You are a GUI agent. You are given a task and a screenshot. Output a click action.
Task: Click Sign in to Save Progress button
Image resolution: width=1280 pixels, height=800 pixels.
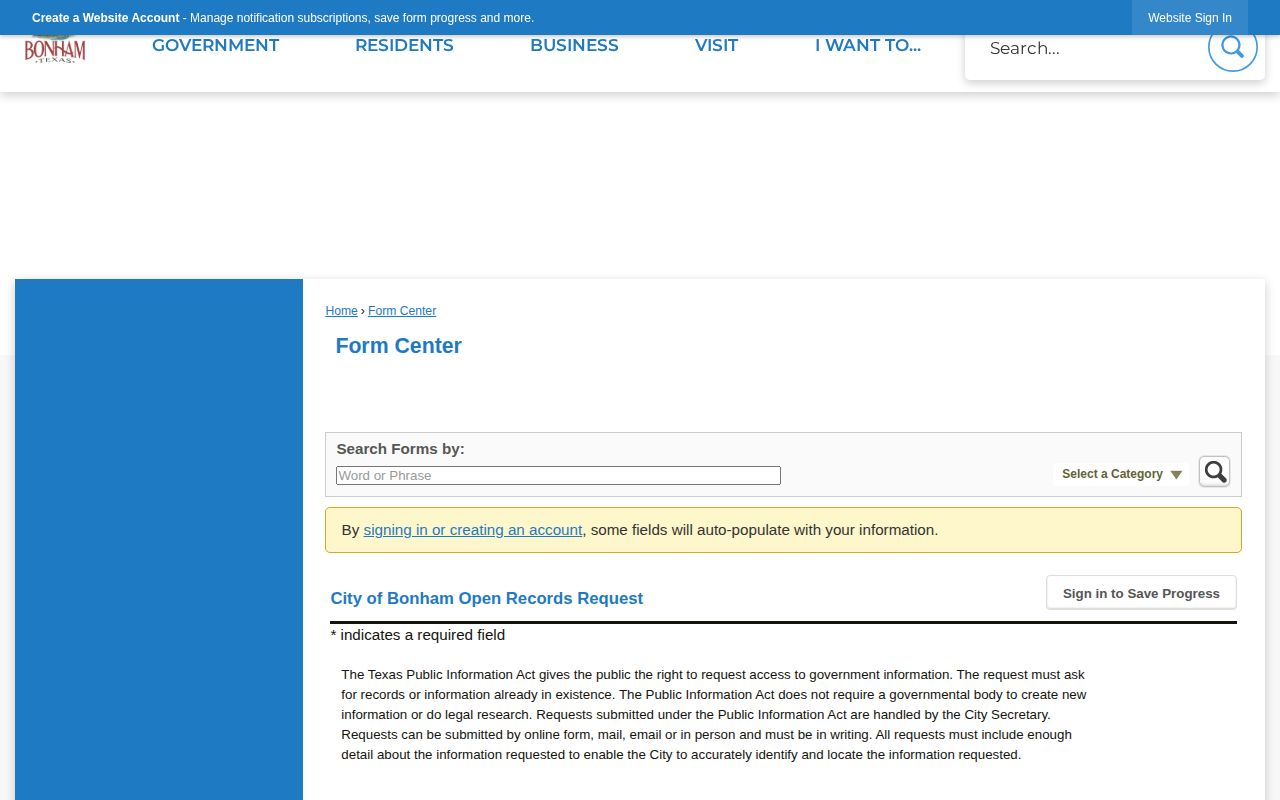pos(1141,593)
